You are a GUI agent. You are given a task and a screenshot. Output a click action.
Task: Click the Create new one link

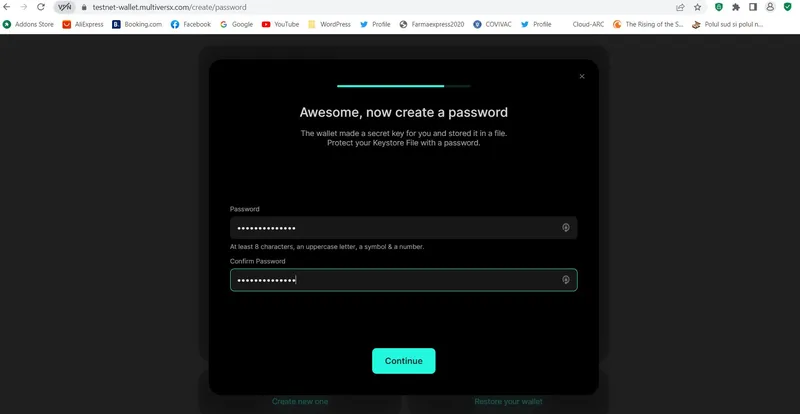300,401
